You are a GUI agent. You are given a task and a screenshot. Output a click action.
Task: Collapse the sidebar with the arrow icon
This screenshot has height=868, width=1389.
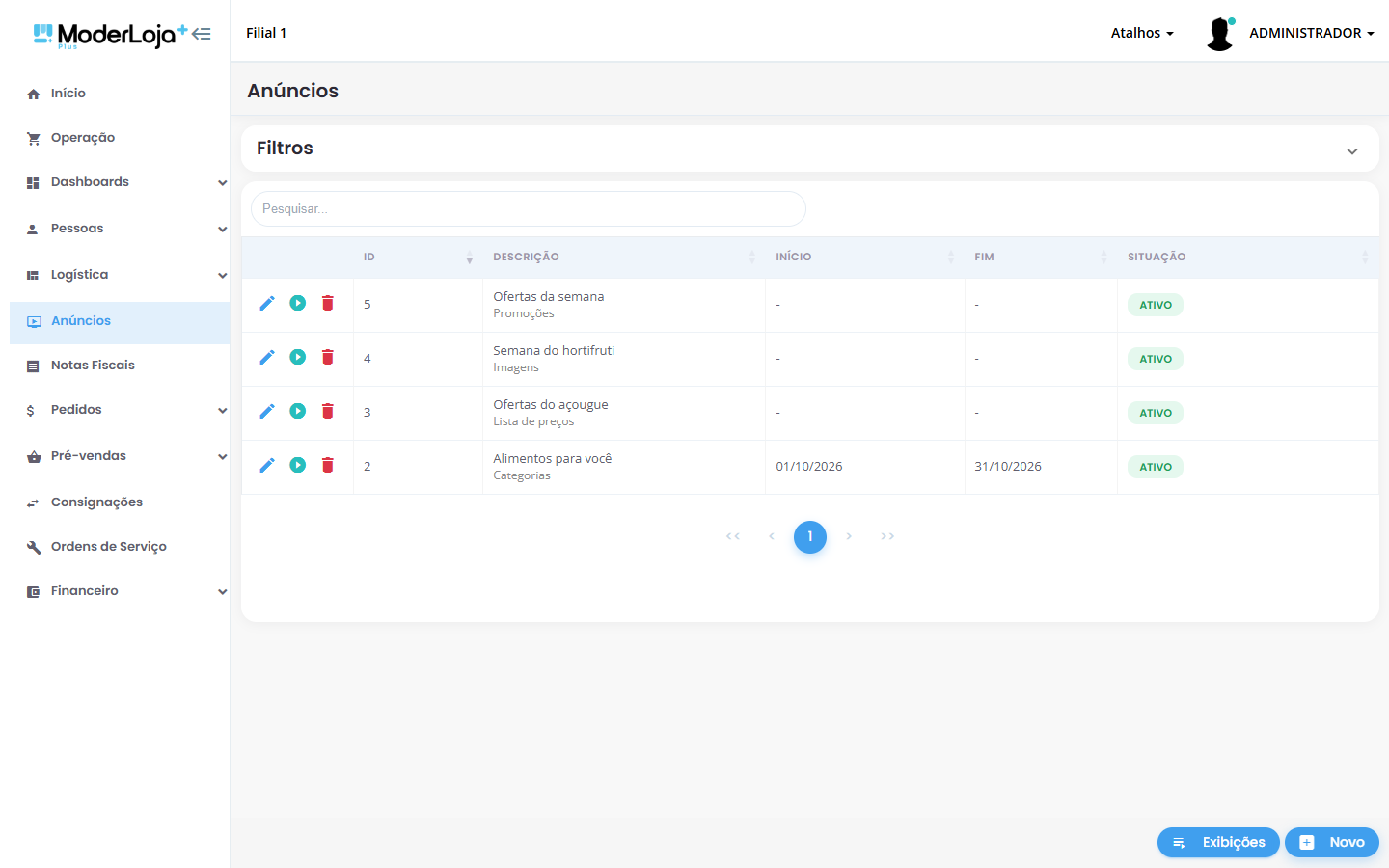click(x=202, y=34)
